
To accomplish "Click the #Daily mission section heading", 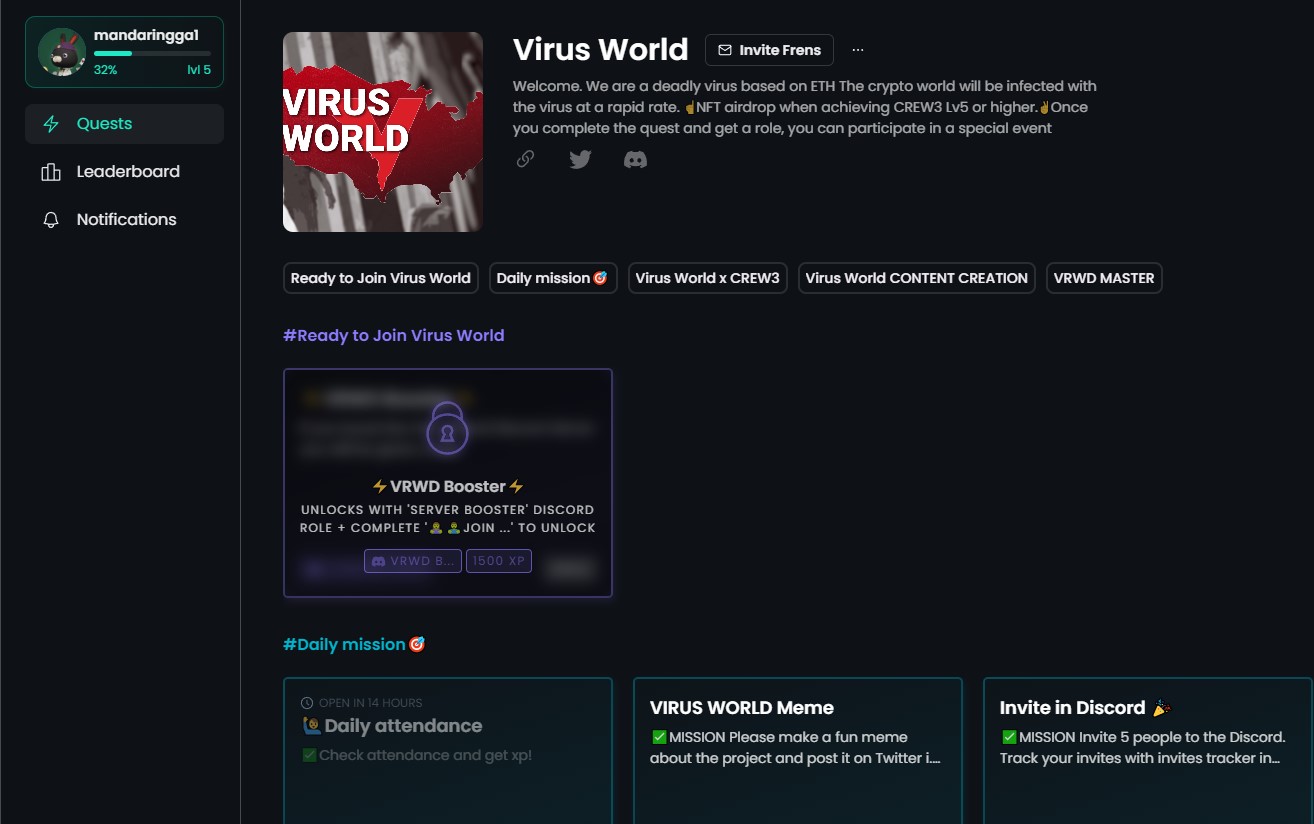I will tap(355, 645).
